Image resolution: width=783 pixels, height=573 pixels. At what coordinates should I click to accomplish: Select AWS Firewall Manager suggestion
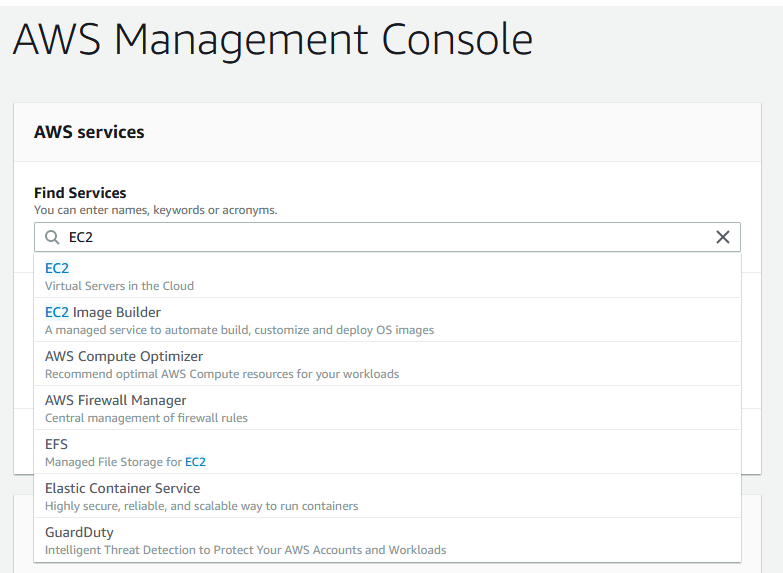click(x=387, y=408)
